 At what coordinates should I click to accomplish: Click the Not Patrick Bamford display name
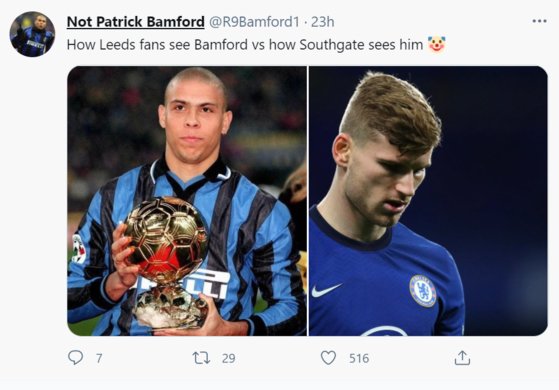coord(135,22)
